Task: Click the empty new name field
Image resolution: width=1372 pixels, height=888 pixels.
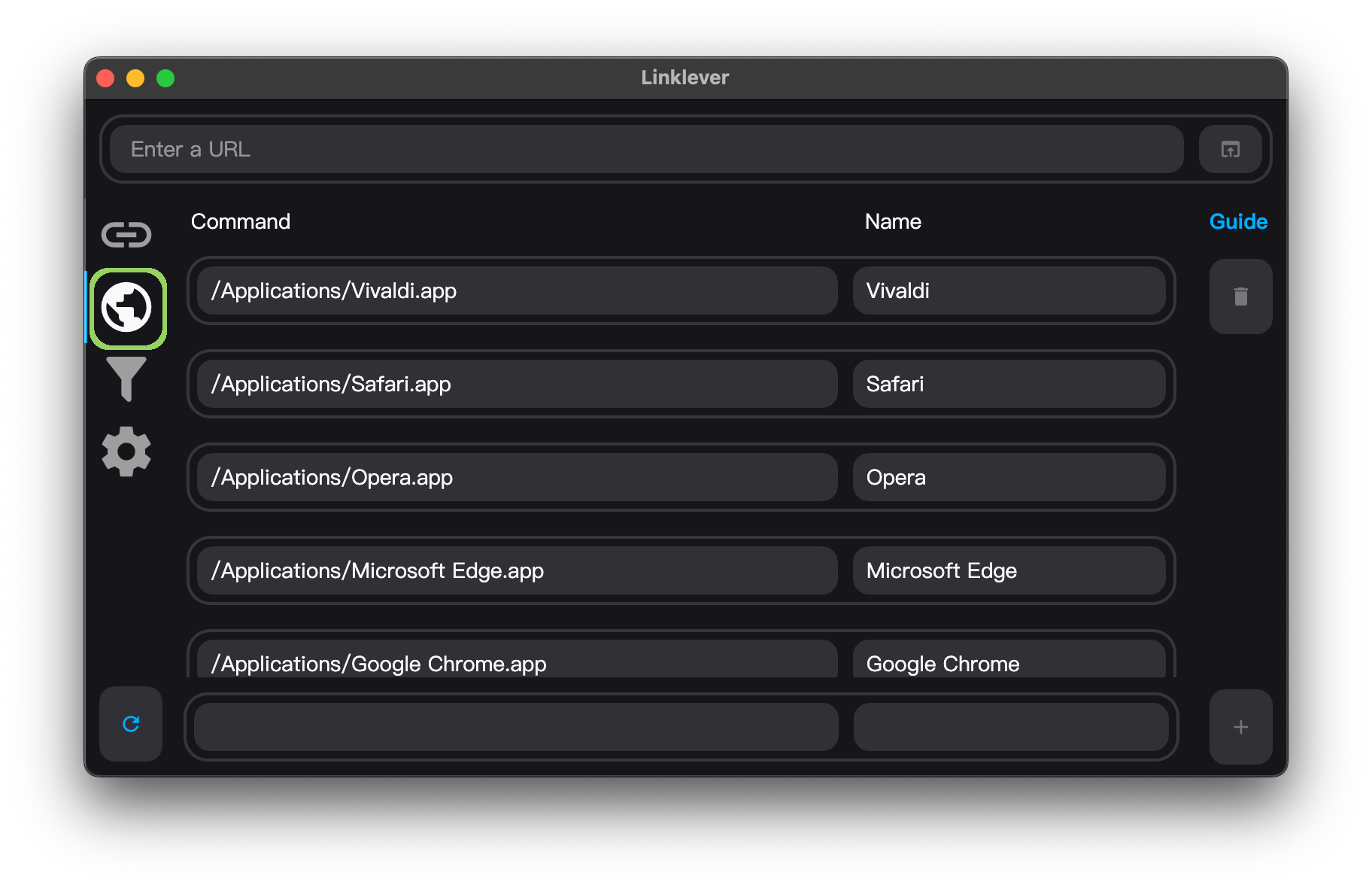Action: [1011, 727]
